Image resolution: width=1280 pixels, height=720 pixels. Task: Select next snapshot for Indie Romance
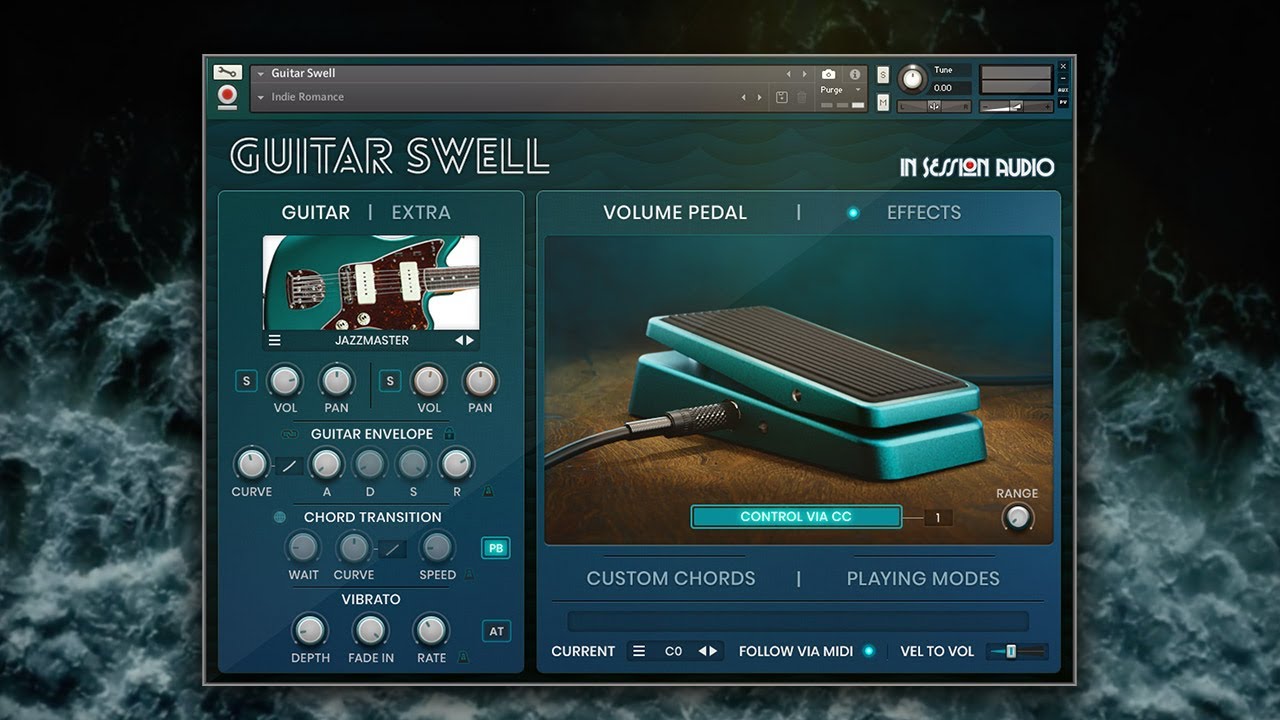pyautogui.click(x=759, y=97)
